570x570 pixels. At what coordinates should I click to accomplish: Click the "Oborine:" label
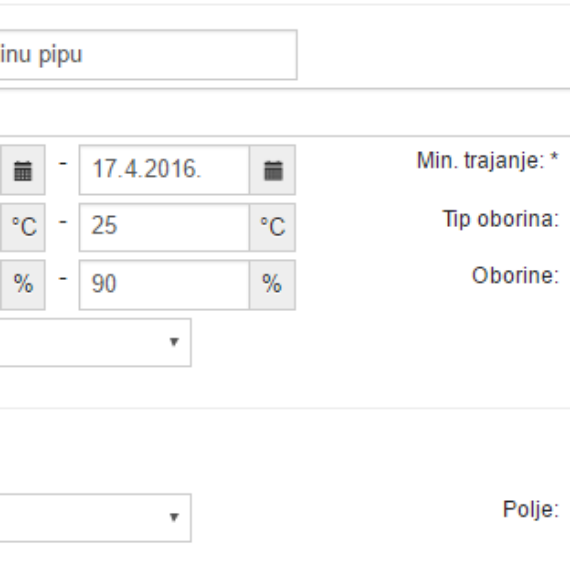pos(515,276)
